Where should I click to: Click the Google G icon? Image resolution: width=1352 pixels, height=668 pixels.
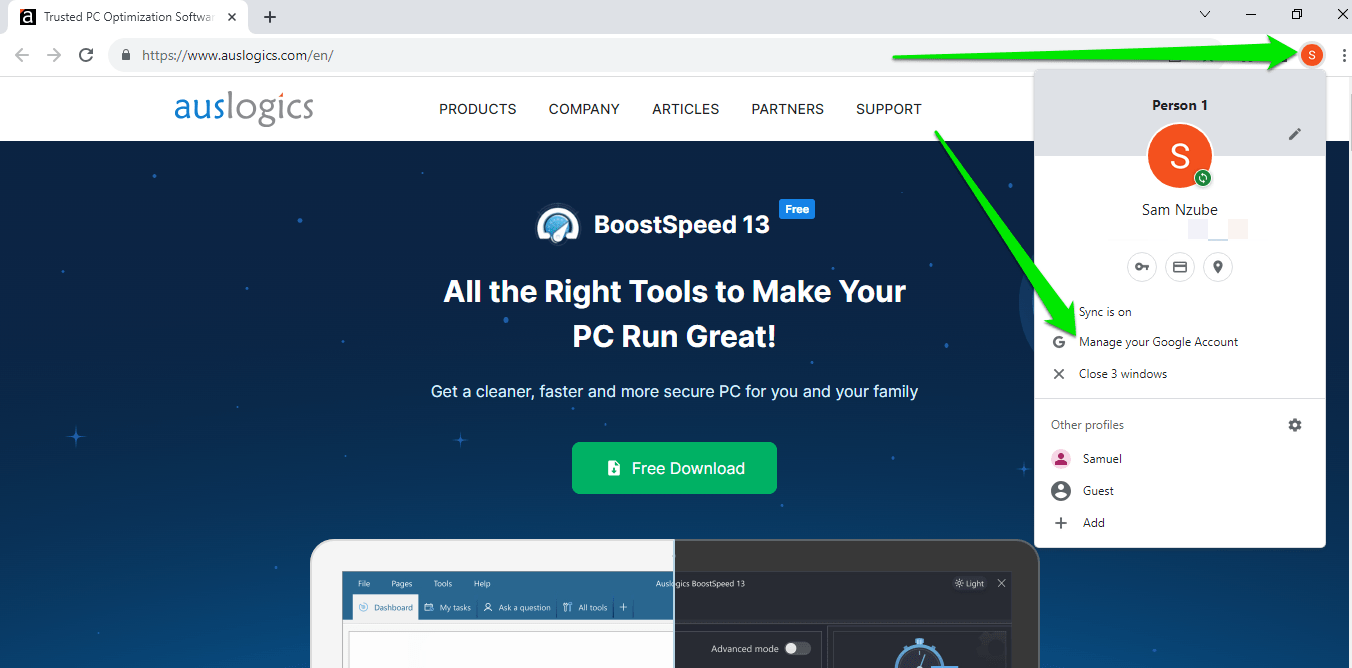(1059, 342)
